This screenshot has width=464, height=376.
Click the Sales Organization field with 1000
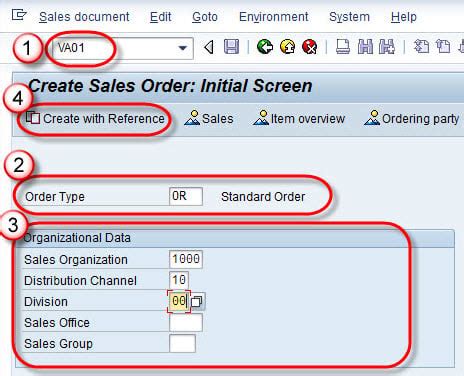pos(186,259)
